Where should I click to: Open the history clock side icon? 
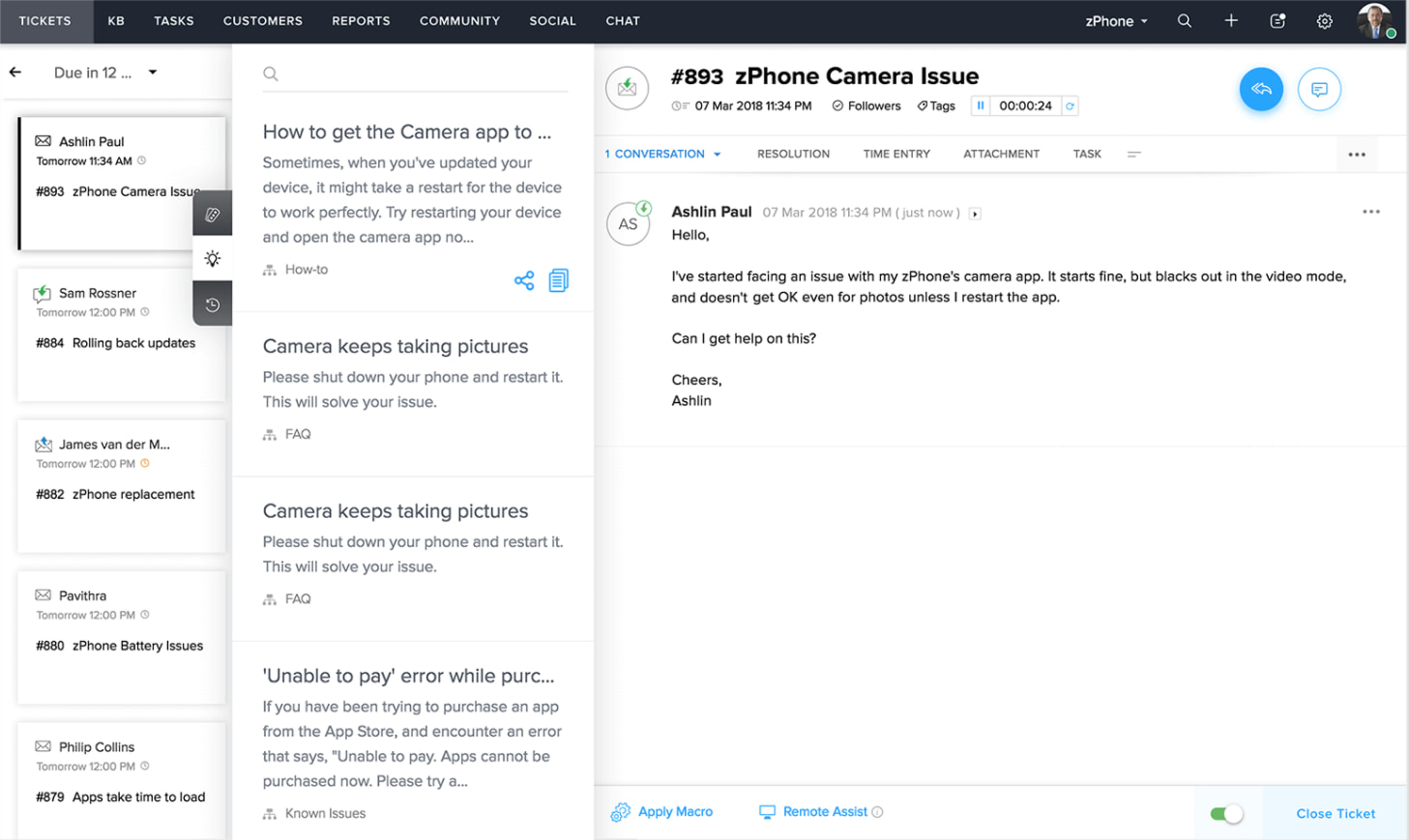point(213,304)
